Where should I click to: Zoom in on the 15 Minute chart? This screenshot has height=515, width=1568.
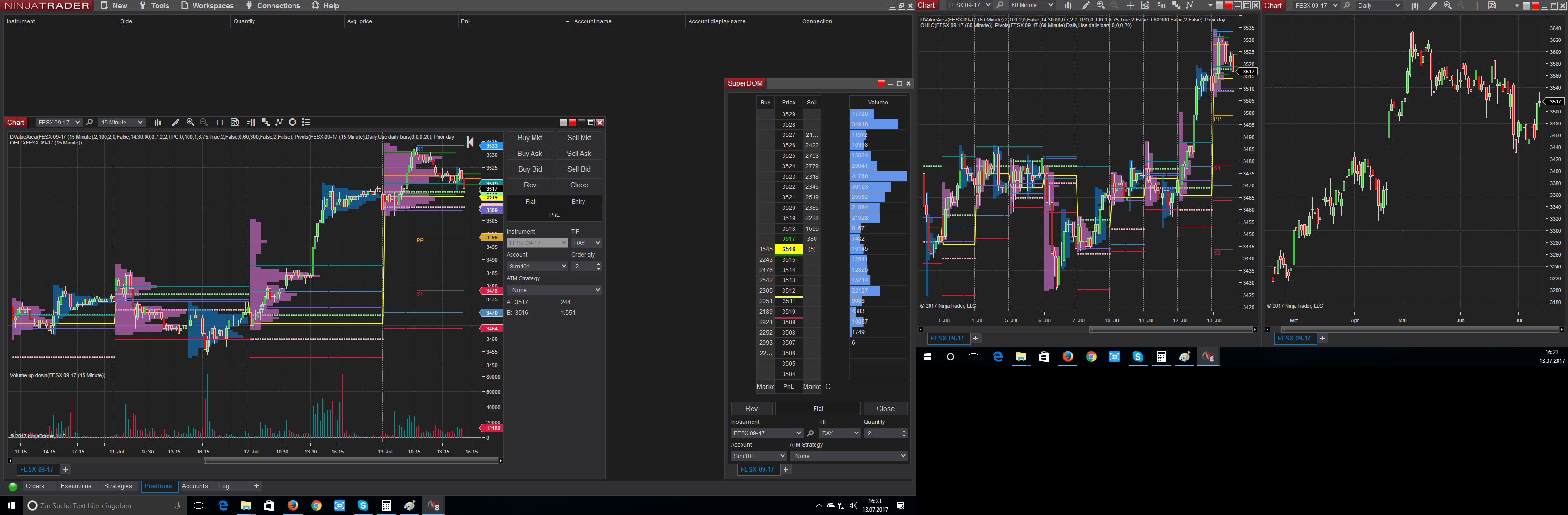pyautogui.click(x=190, y=122)
